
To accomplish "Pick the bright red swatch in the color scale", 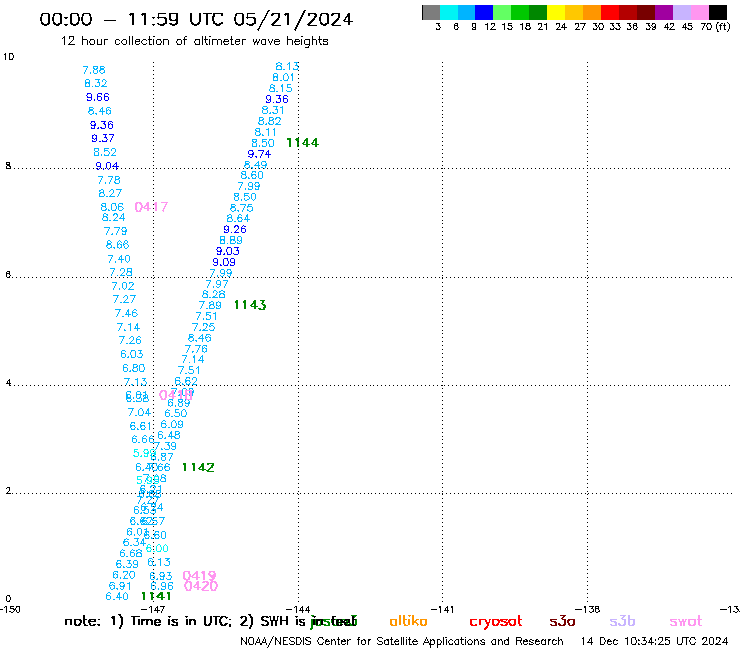I will (610, 12).
